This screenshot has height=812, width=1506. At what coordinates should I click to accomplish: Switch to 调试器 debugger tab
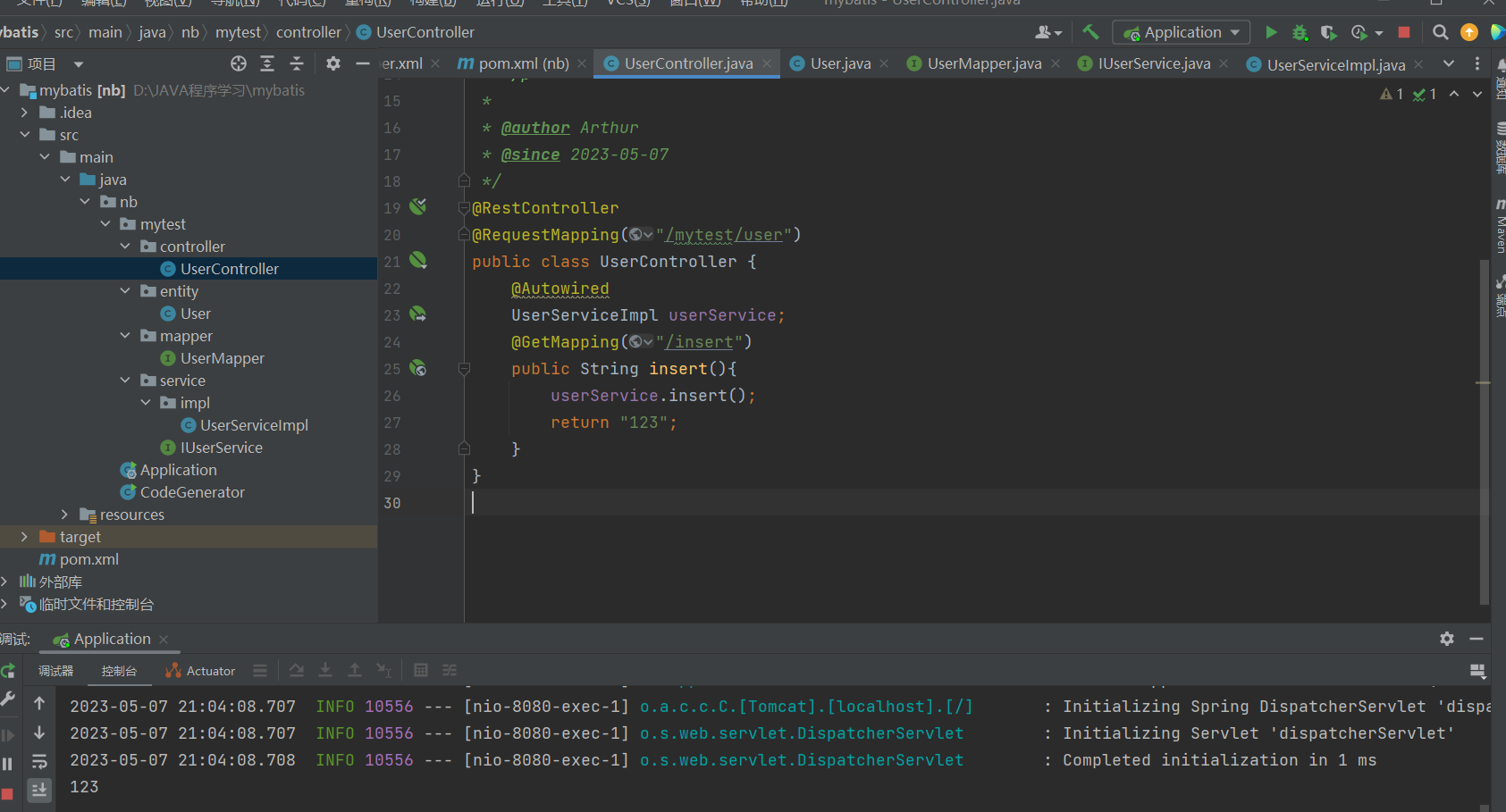coord(55,671)
